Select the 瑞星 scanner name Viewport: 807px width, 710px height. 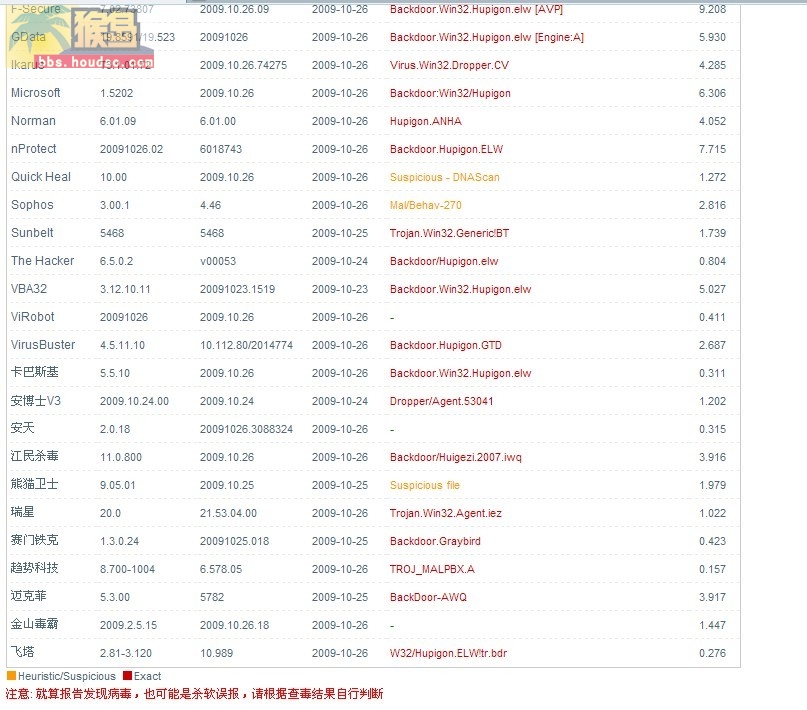pyautogui.click(x=23, y=512)
